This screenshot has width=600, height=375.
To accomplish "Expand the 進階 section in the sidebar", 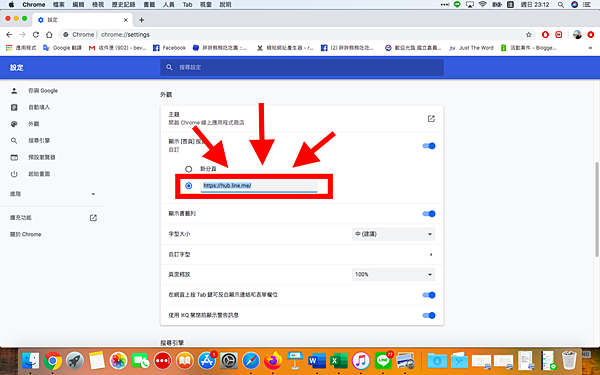I will click(52, 194).
